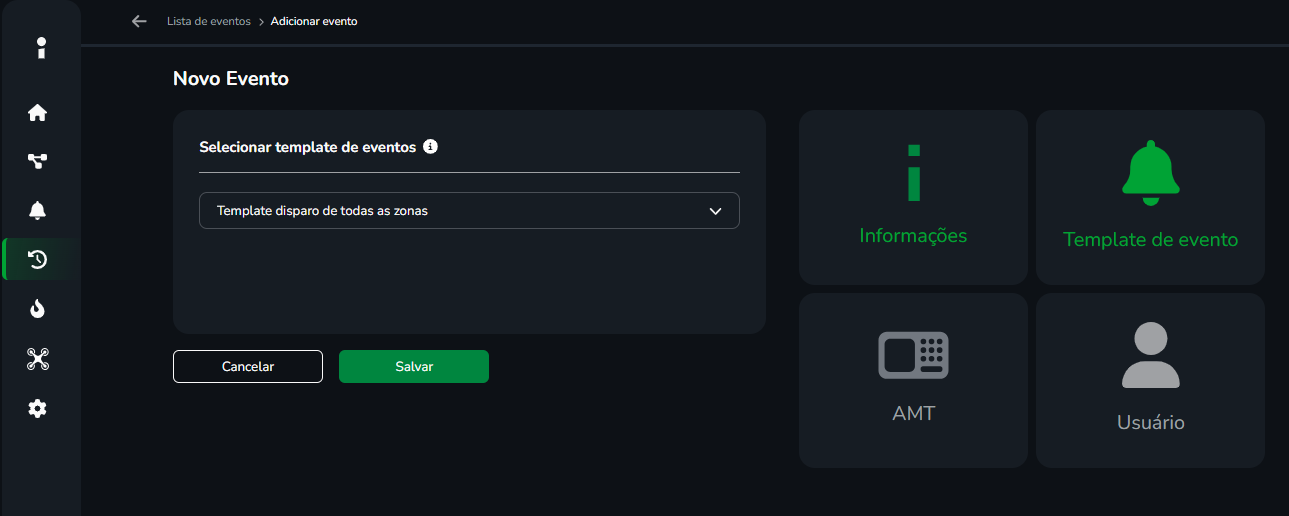The width and height of the screenshot is (1289, 516).
Task: Select the history clock icon in sidebar
Action: click(38, 260)
